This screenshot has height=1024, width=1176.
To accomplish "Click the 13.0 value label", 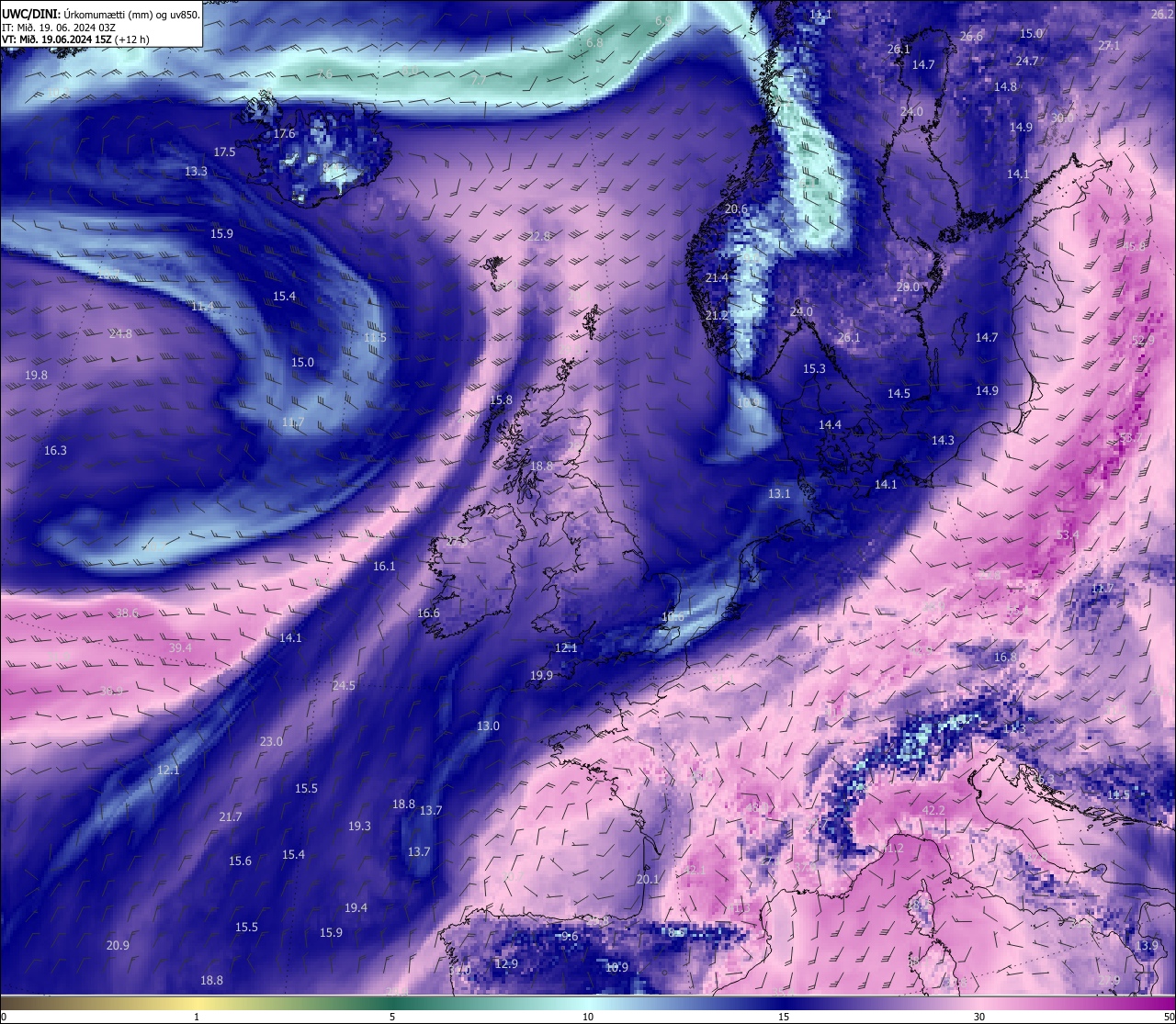I will point(489,726).
